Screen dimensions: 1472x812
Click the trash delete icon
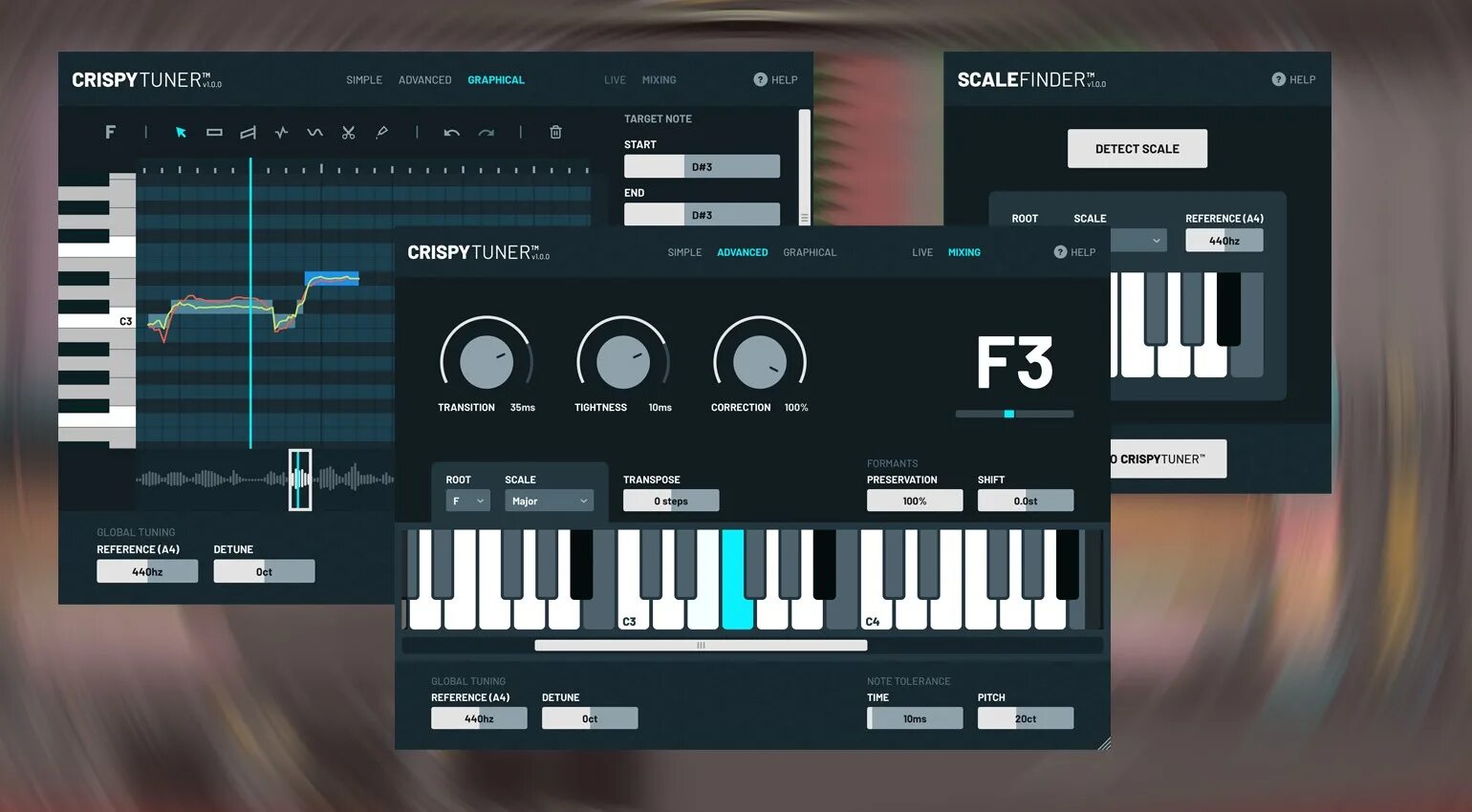(x=555, y=132)
